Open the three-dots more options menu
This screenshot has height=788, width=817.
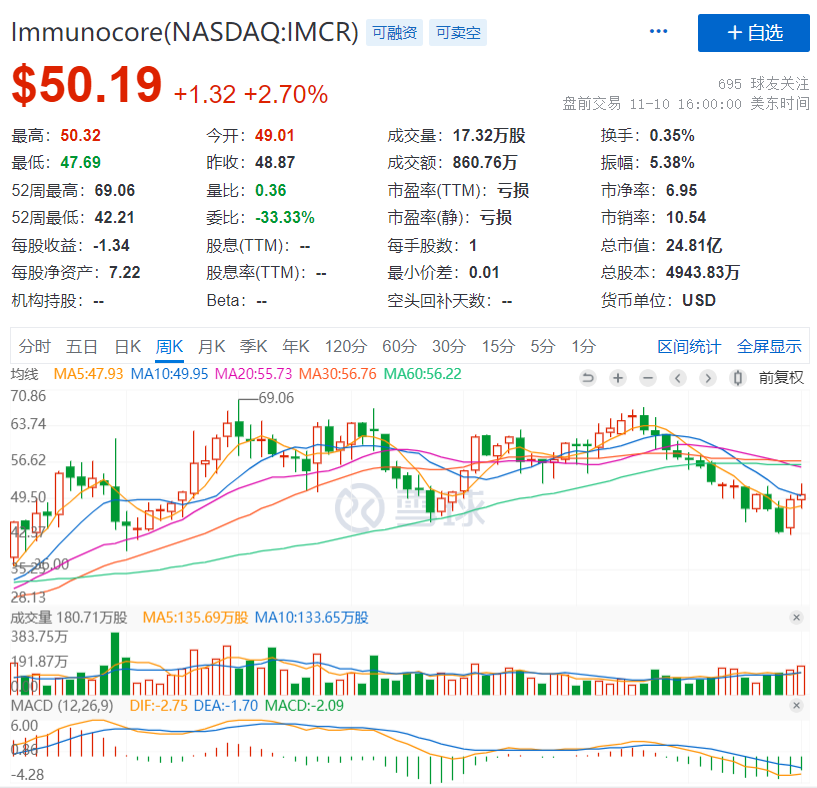click(658, 32)
